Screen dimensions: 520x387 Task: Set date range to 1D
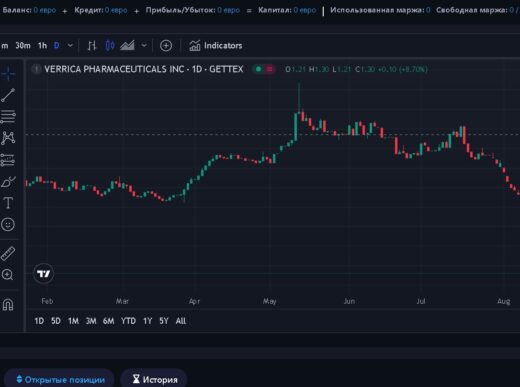point(39,321)
